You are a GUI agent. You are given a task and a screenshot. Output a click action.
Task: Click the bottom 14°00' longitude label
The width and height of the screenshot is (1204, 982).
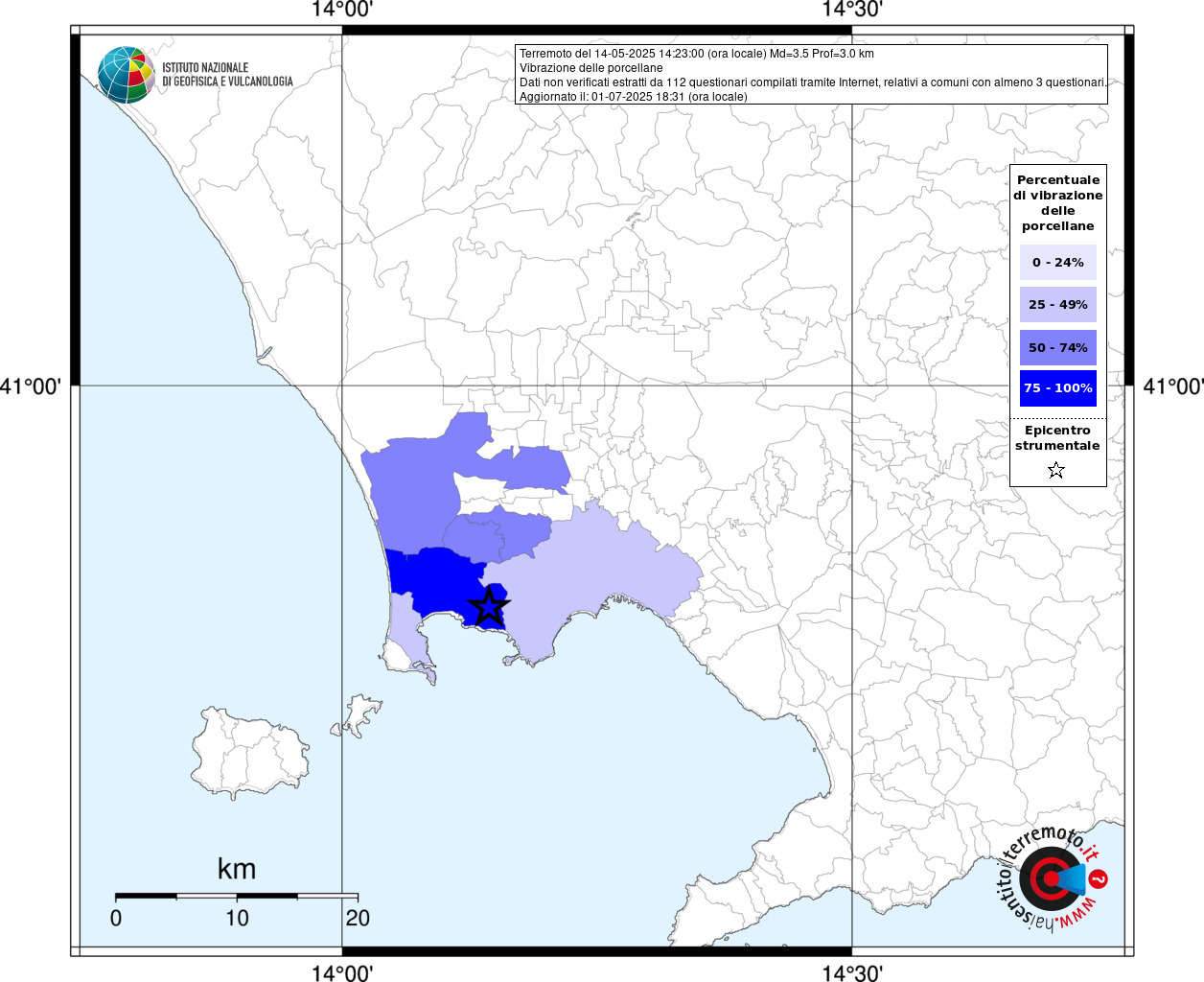point(342,972)
